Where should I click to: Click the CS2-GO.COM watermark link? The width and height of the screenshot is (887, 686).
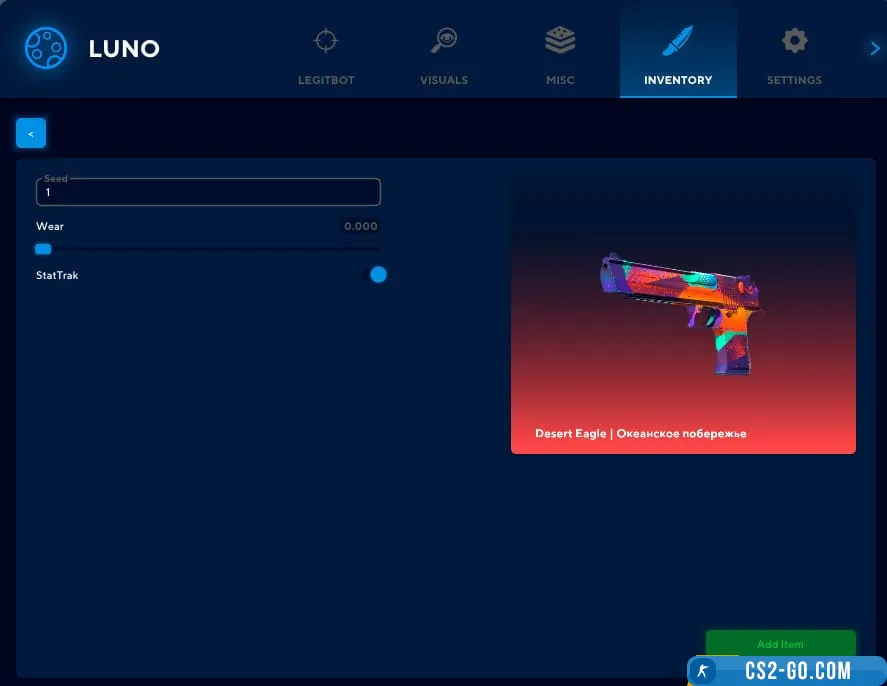(797, 671)
